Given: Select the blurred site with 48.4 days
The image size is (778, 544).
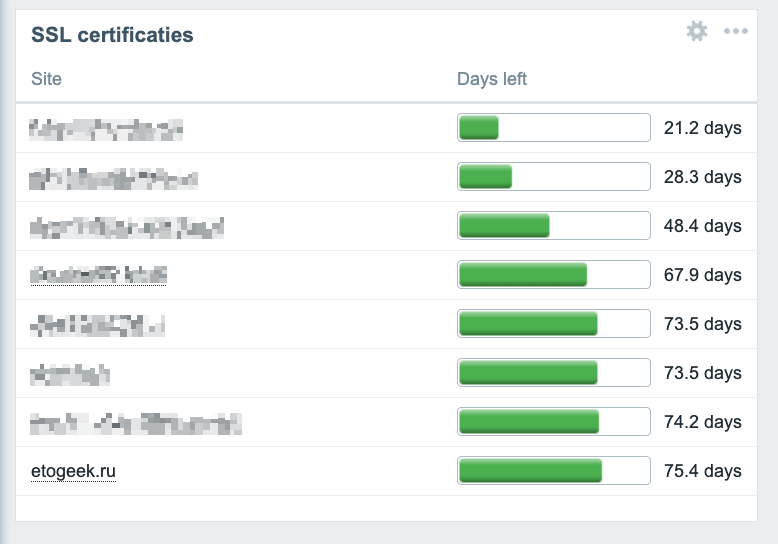Looking at the screenshot, I should 126,227.
